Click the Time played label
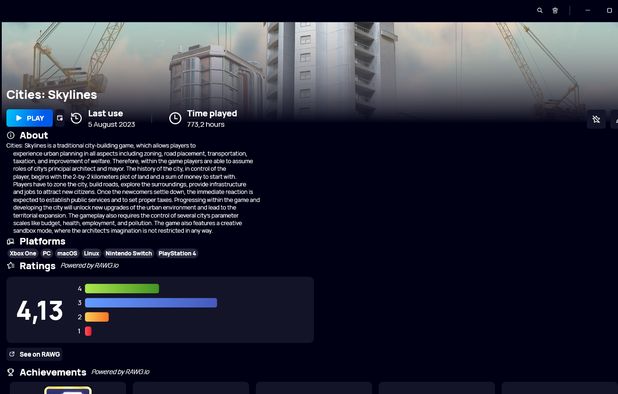The width and height of the screenshot is (618, 394). tap(212, 113)
